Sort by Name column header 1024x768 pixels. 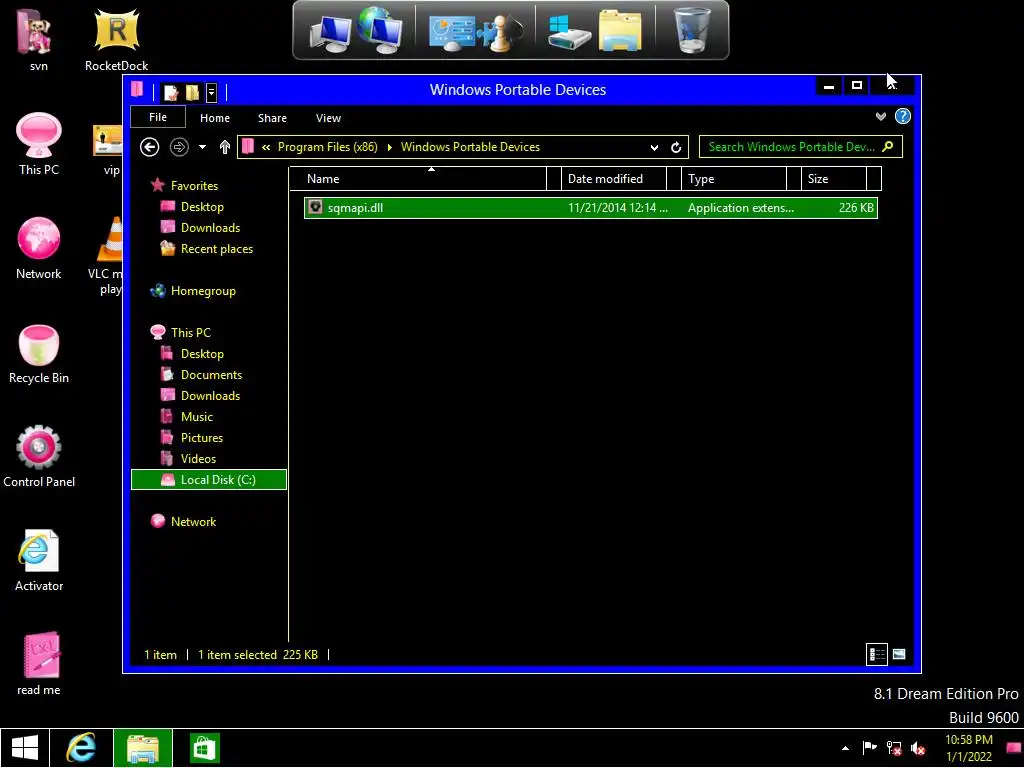tap(417, 179)
